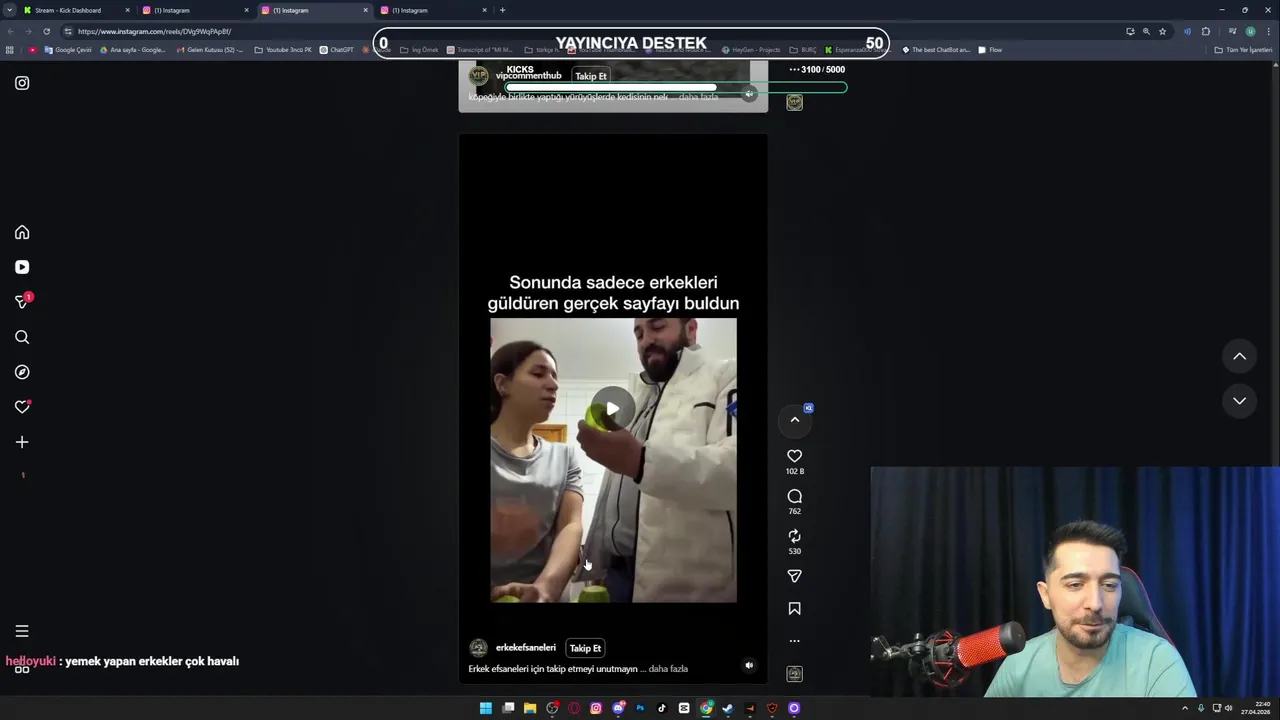1280x720 pixels.
Task: Show hidden system tray icons
Action: pyautogui.click(x=1185, y=708)
